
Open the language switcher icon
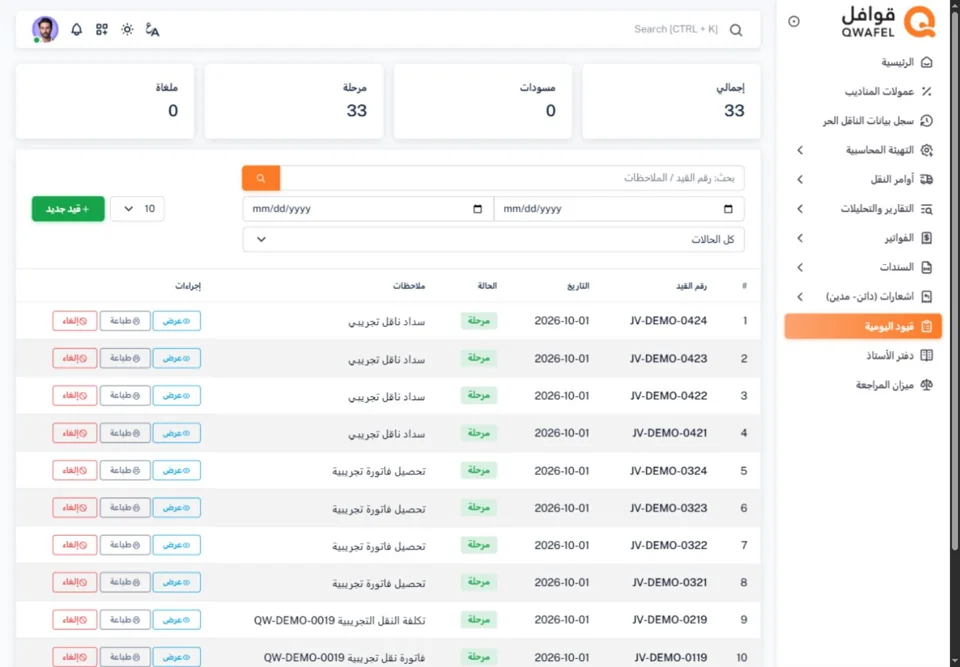(x=152, y=29)
